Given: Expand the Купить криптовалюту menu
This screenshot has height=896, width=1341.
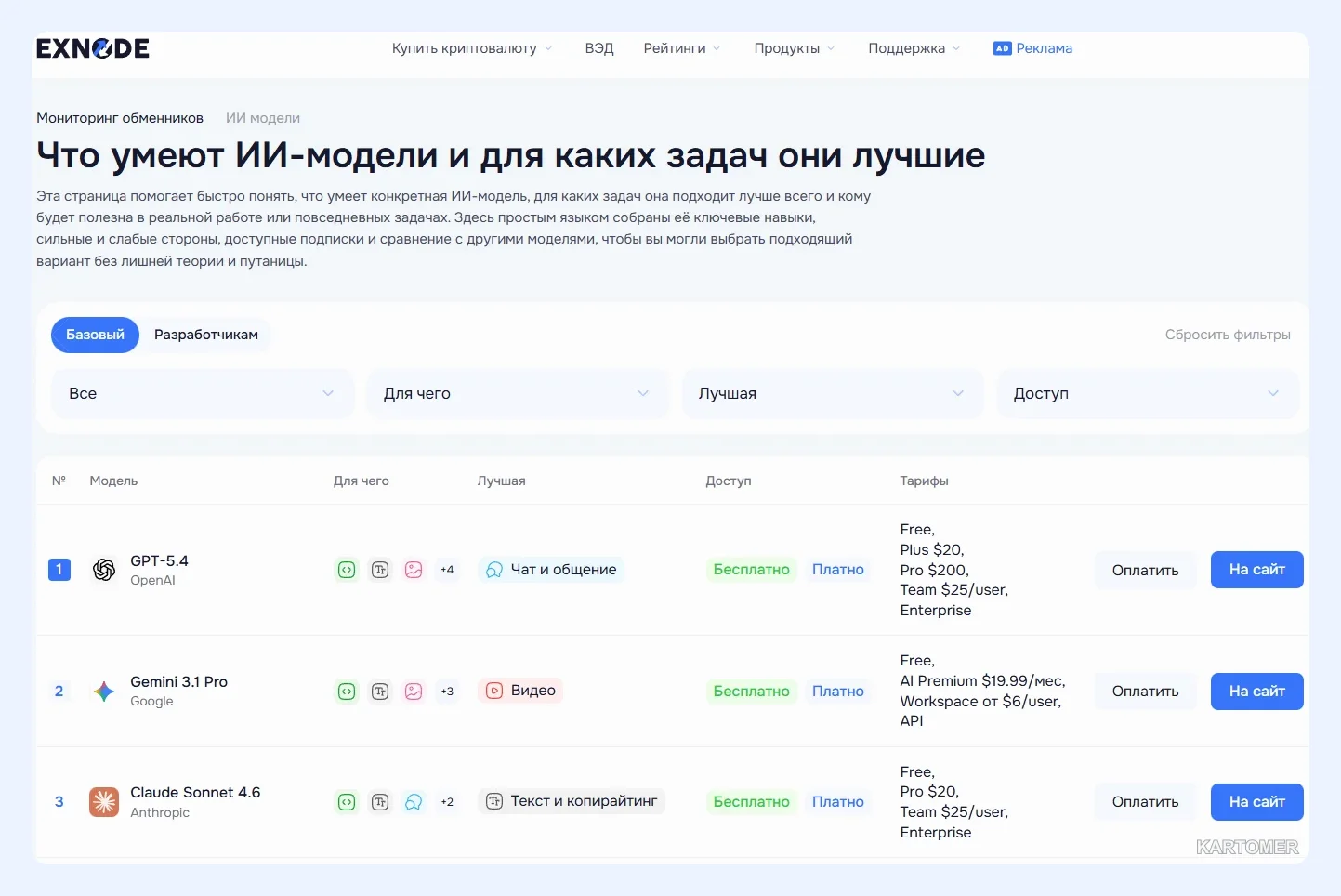Looking at the screenshot, I should [x=472, y=48].
